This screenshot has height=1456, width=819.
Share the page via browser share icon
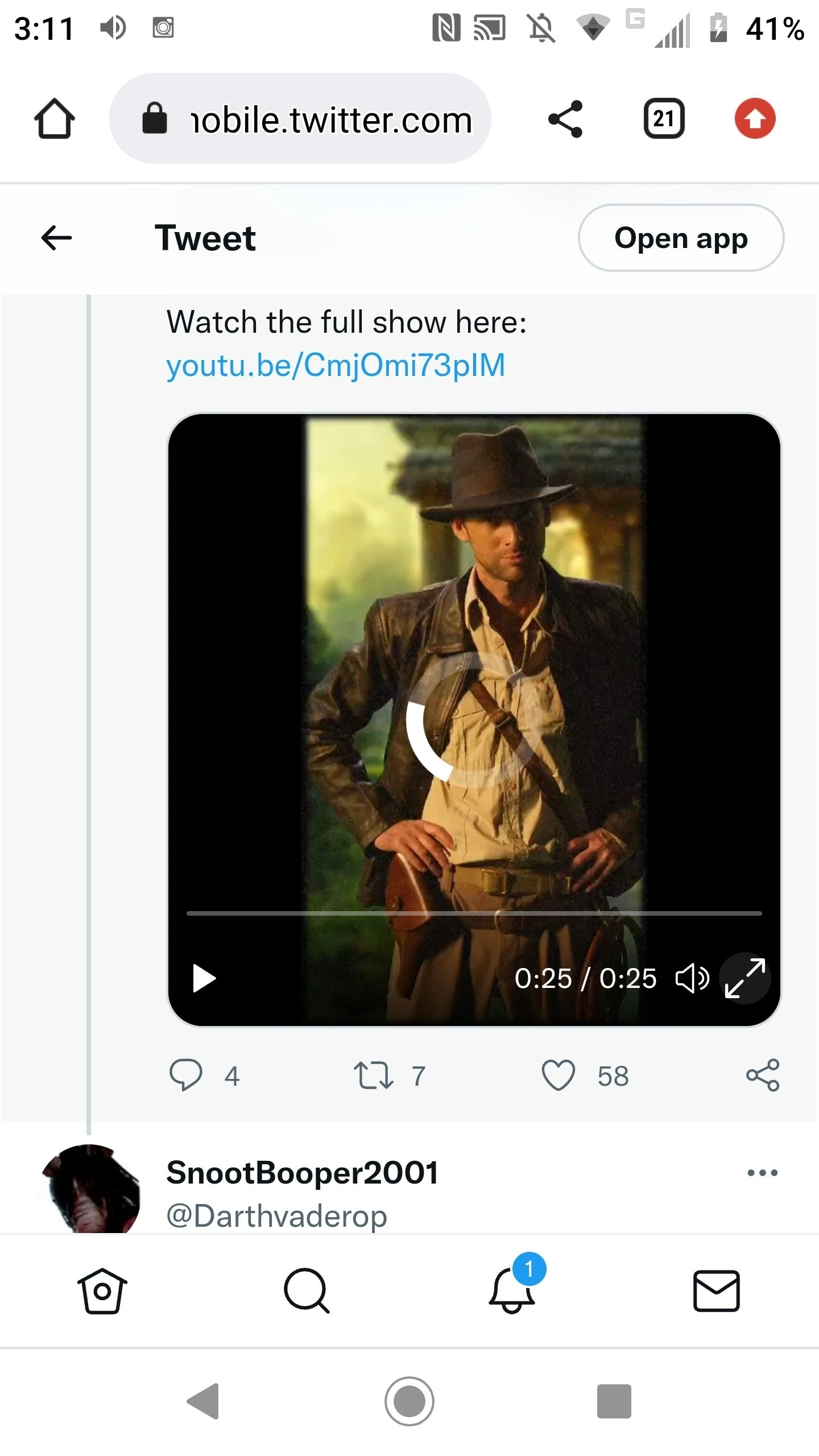[x=565, y=119]
